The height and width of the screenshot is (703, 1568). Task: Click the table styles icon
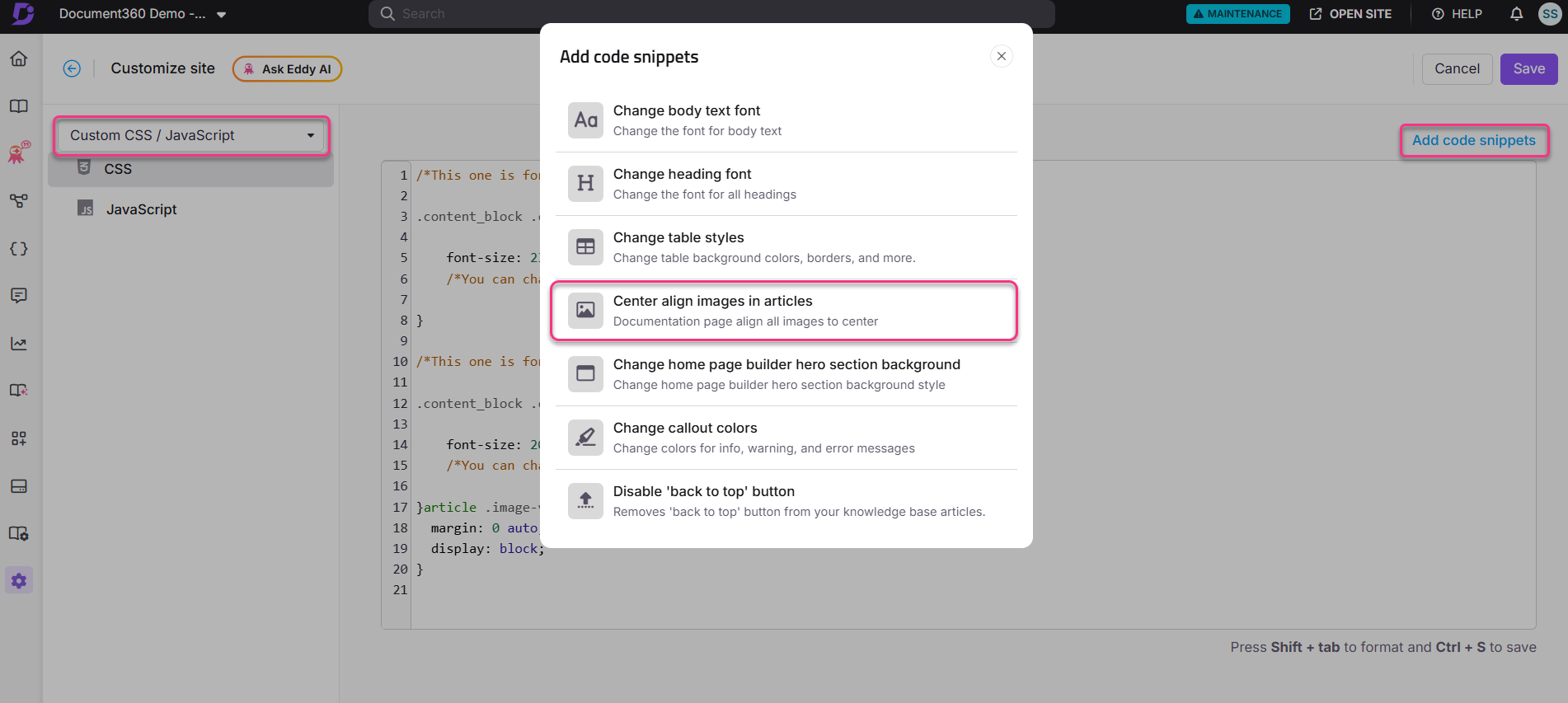click(x=585, y=247)
